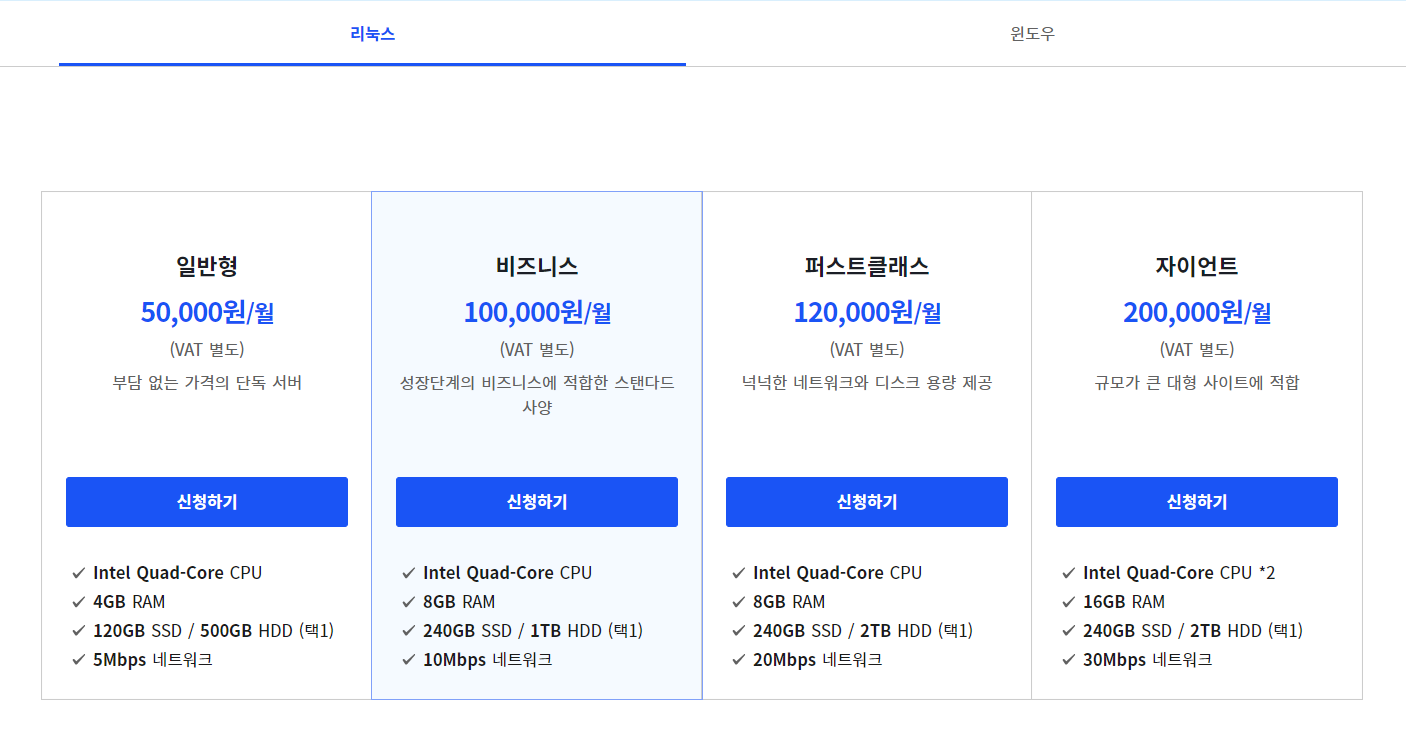
Task: Click the 200,000원/월 price on 자이언트
Action: tap(1196, 312)
